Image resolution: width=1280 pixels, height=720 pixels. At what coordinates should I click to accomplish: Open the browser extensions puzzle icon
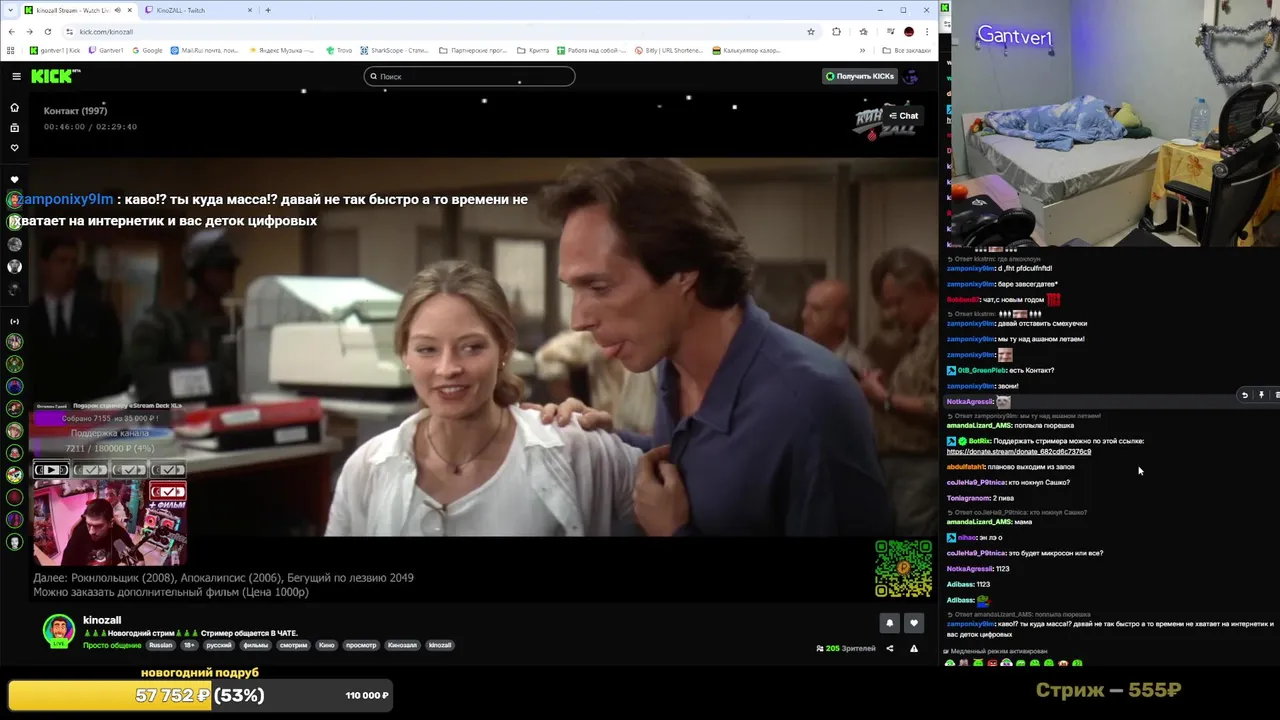[x=836, y=31]
